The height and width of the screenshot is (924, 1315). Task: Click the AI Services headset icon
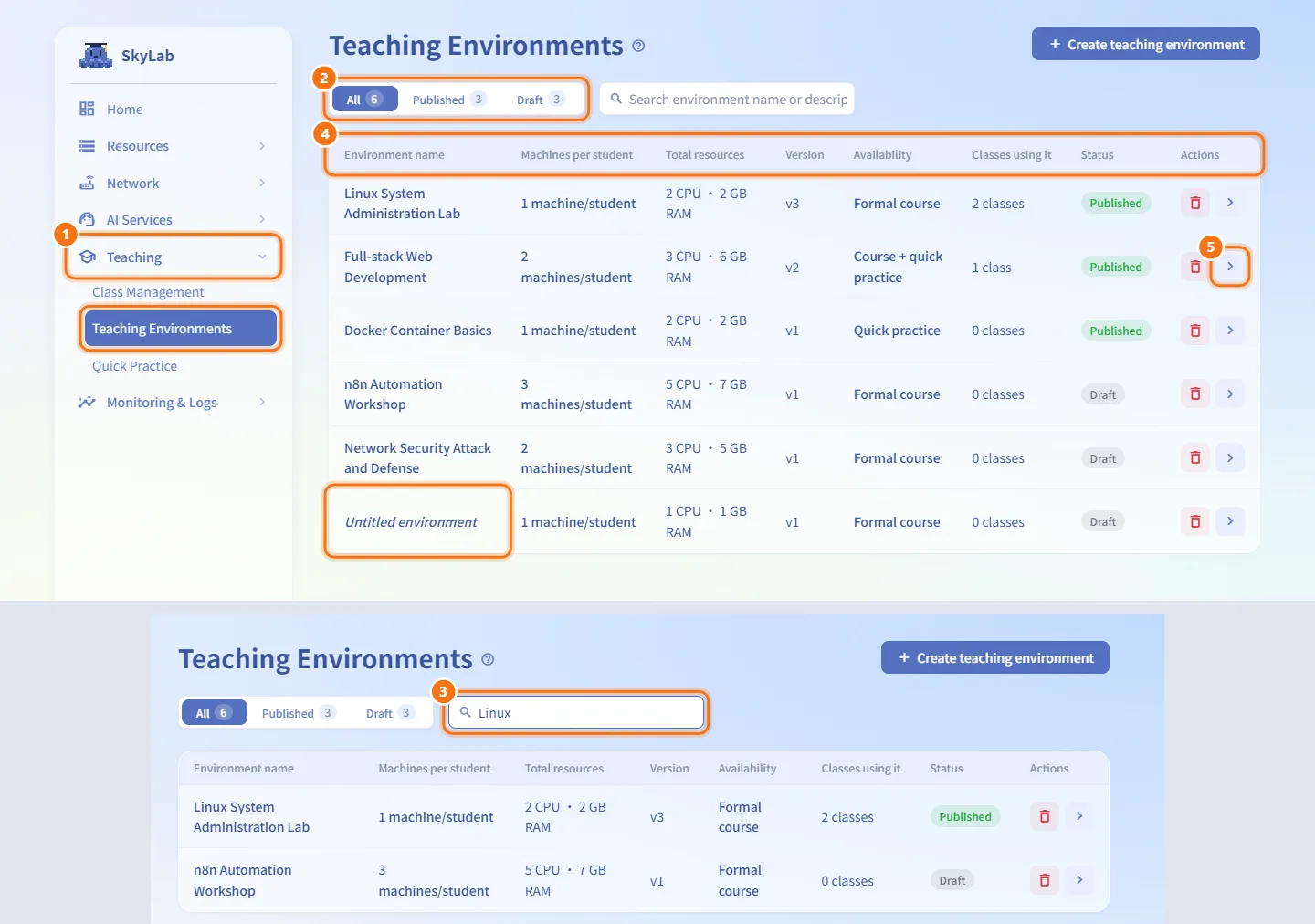(87, 219)
